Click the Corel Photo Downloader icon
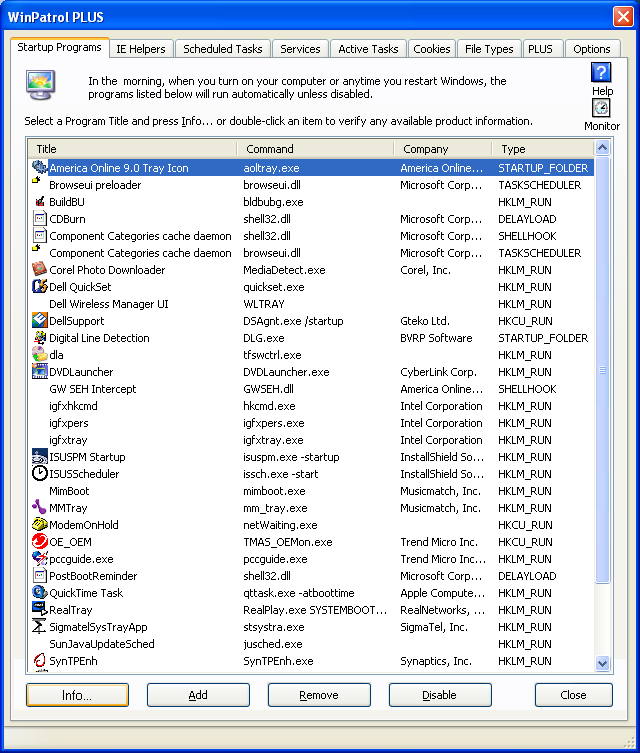This screenshot has width=640, height=753. [x=40, y=270]
